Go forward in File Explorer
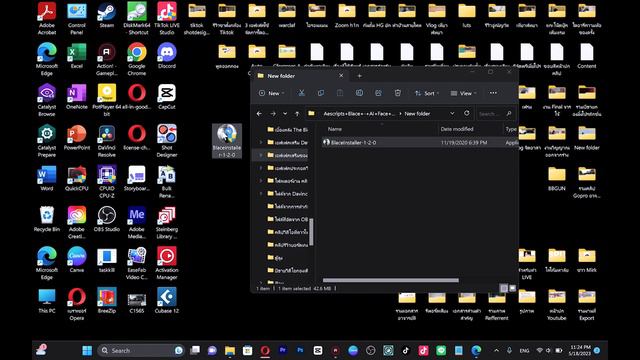640x360 pixels. click(x=273, y=113)
